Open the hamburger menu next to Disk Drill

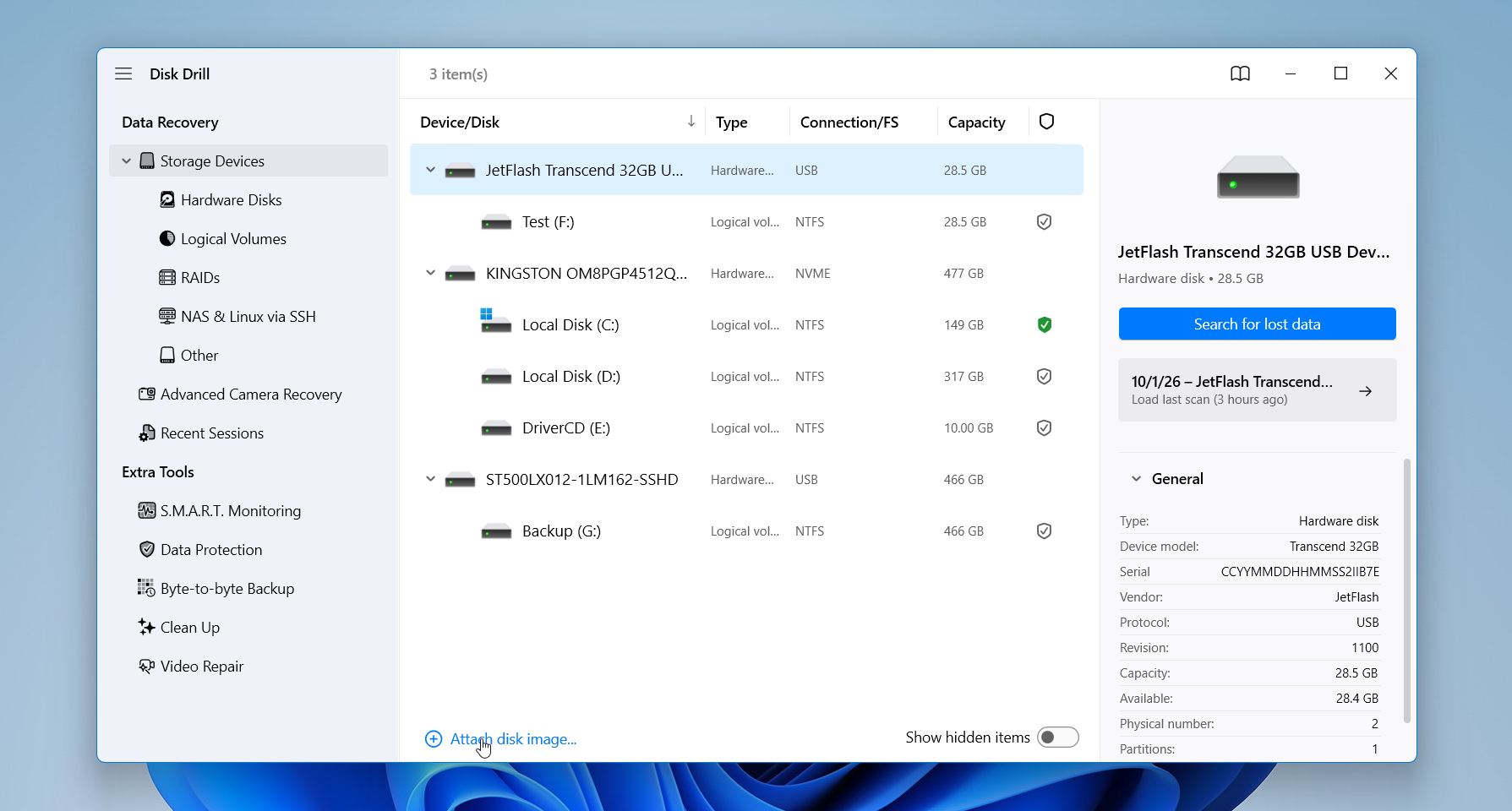coord(123,73)
